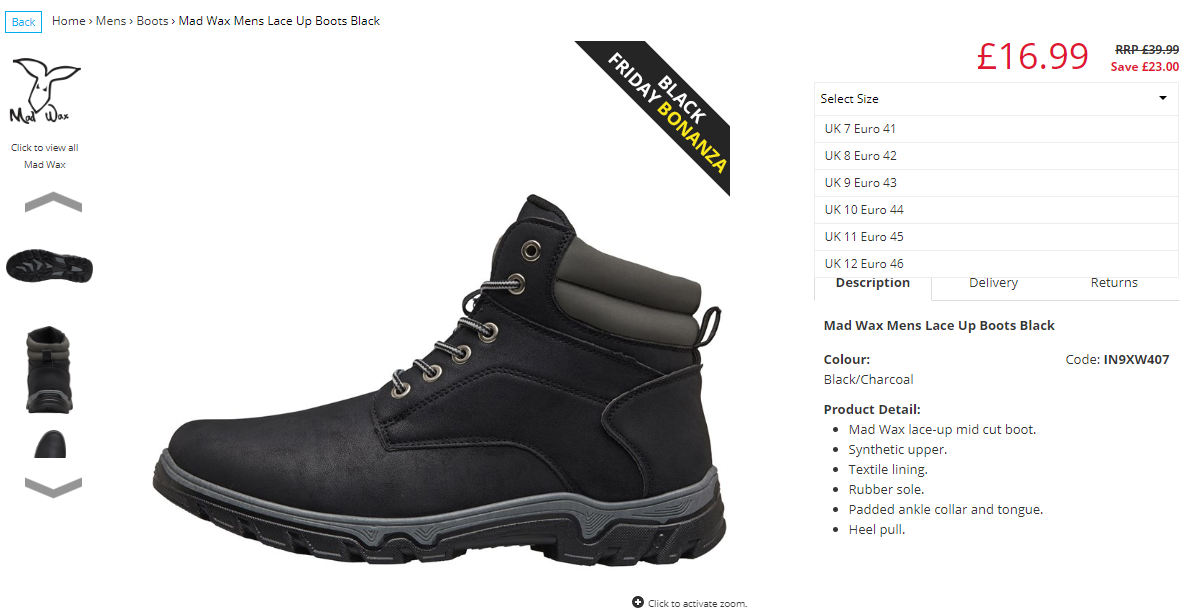
Task: Go to Home breadcrumb link
Action: point(69,21)
